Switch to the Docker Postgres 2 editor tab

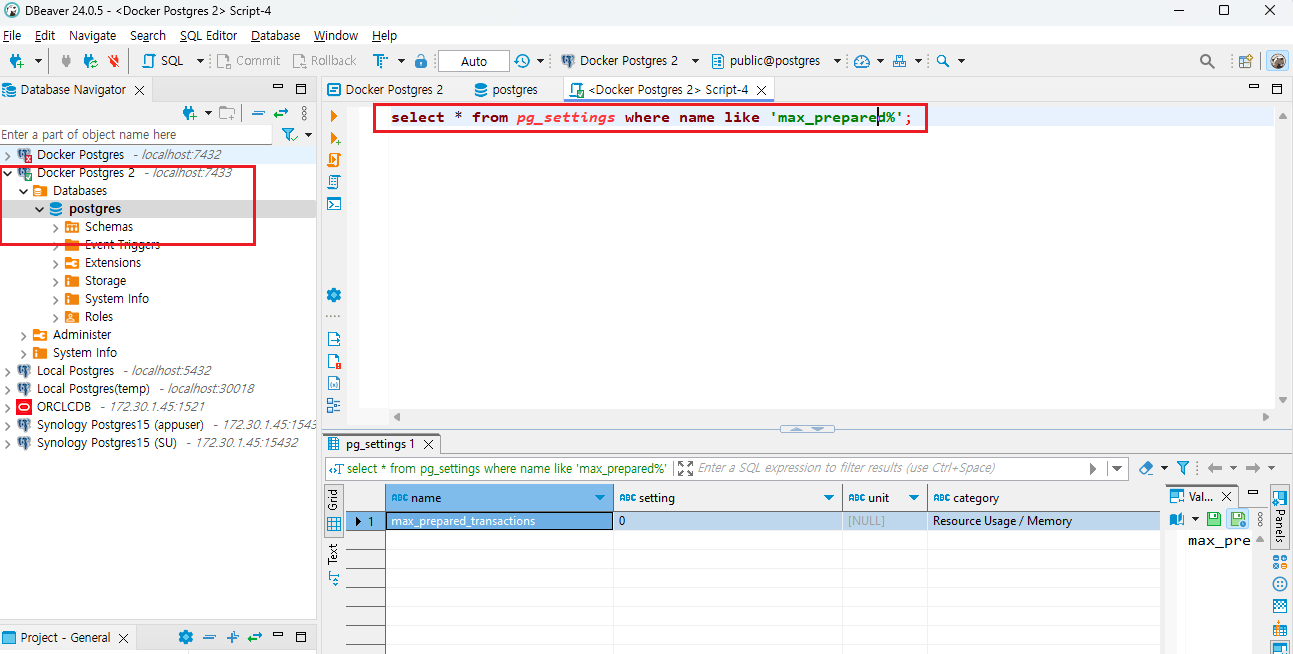[385, 89]
